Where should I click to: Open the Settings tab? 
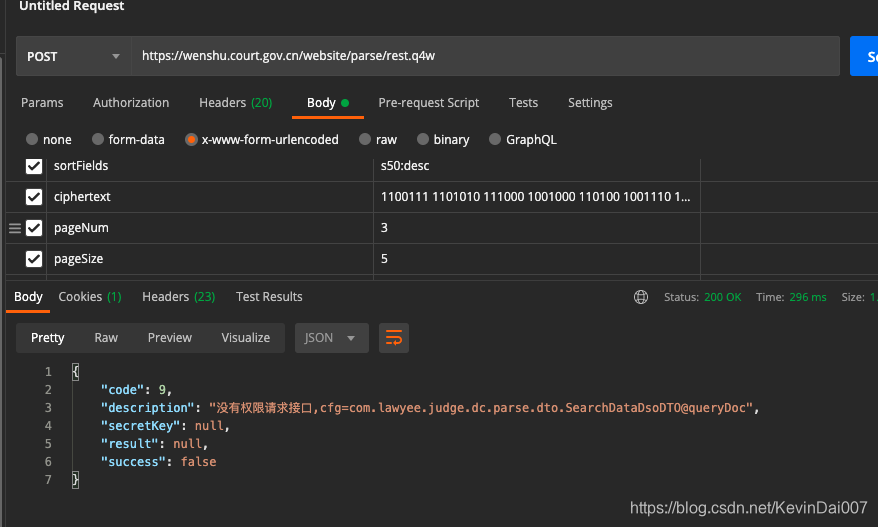pyautogui.click(x=590, y=103)
